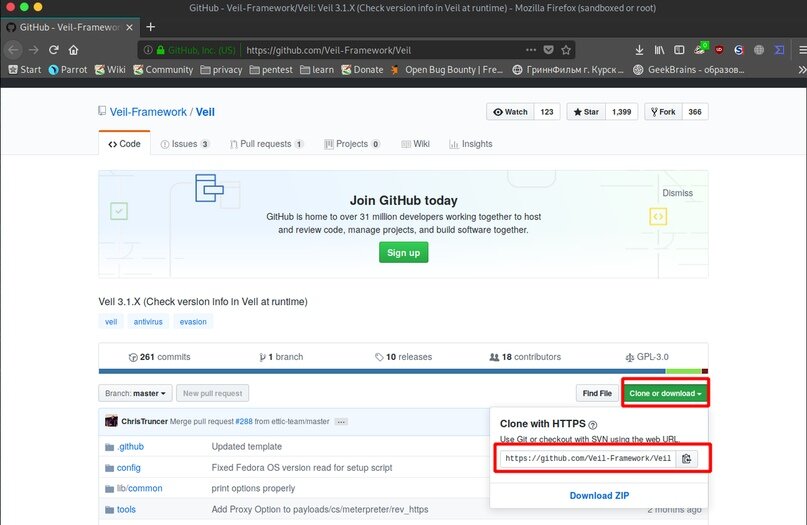Open the Firefox library icon
The image size is (807, 525).
tap(659, 50)
